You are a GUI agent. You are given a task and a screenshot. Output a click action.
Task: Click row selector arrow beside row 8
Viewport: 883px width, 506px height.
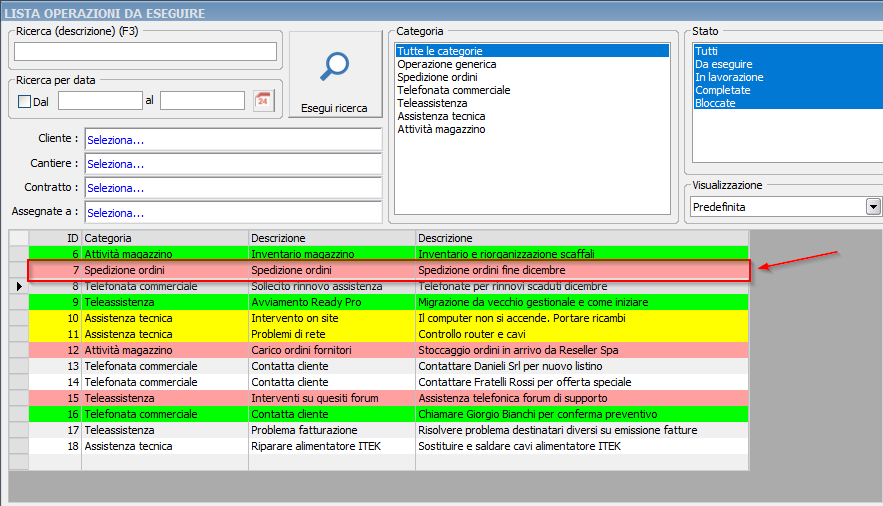[x=19, y=286]
